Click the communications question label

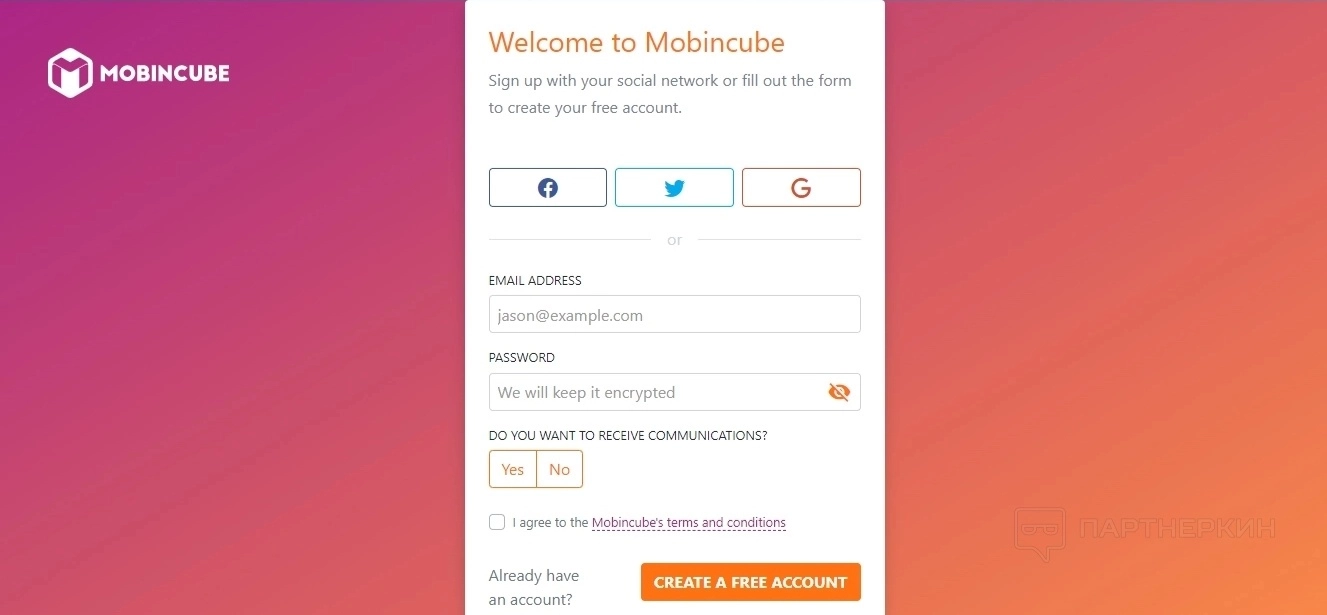628,436
